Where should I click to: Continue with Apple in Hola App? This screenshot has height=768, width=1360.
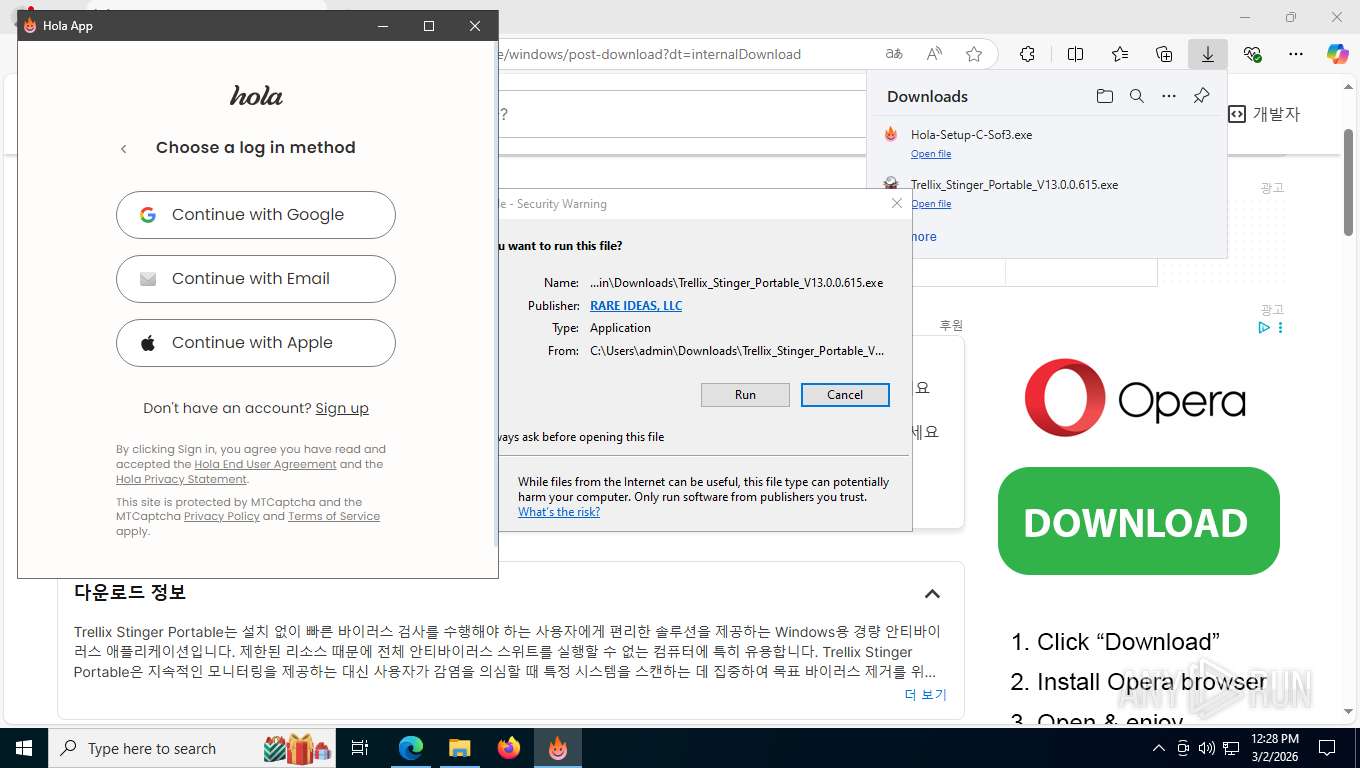(256, 343)
